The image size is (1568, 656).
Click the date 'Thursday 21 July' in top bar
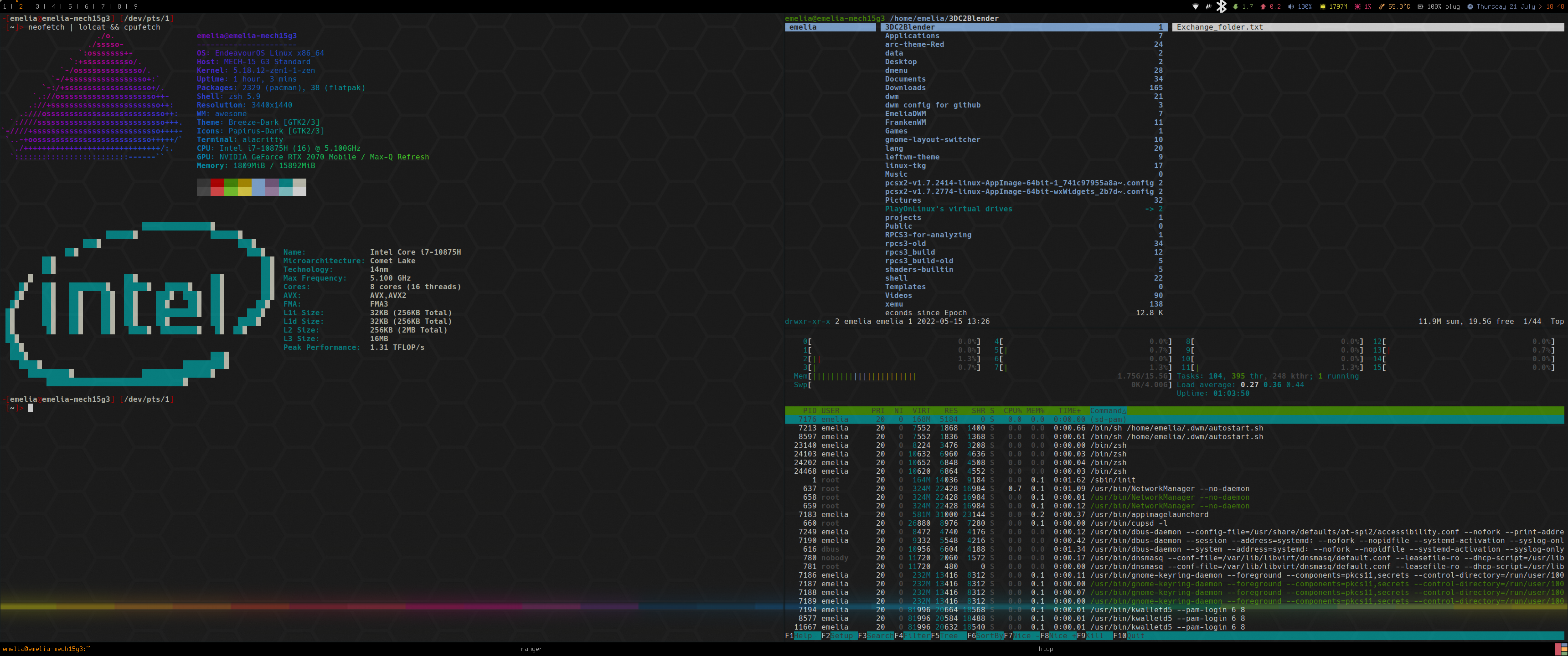1505,7
